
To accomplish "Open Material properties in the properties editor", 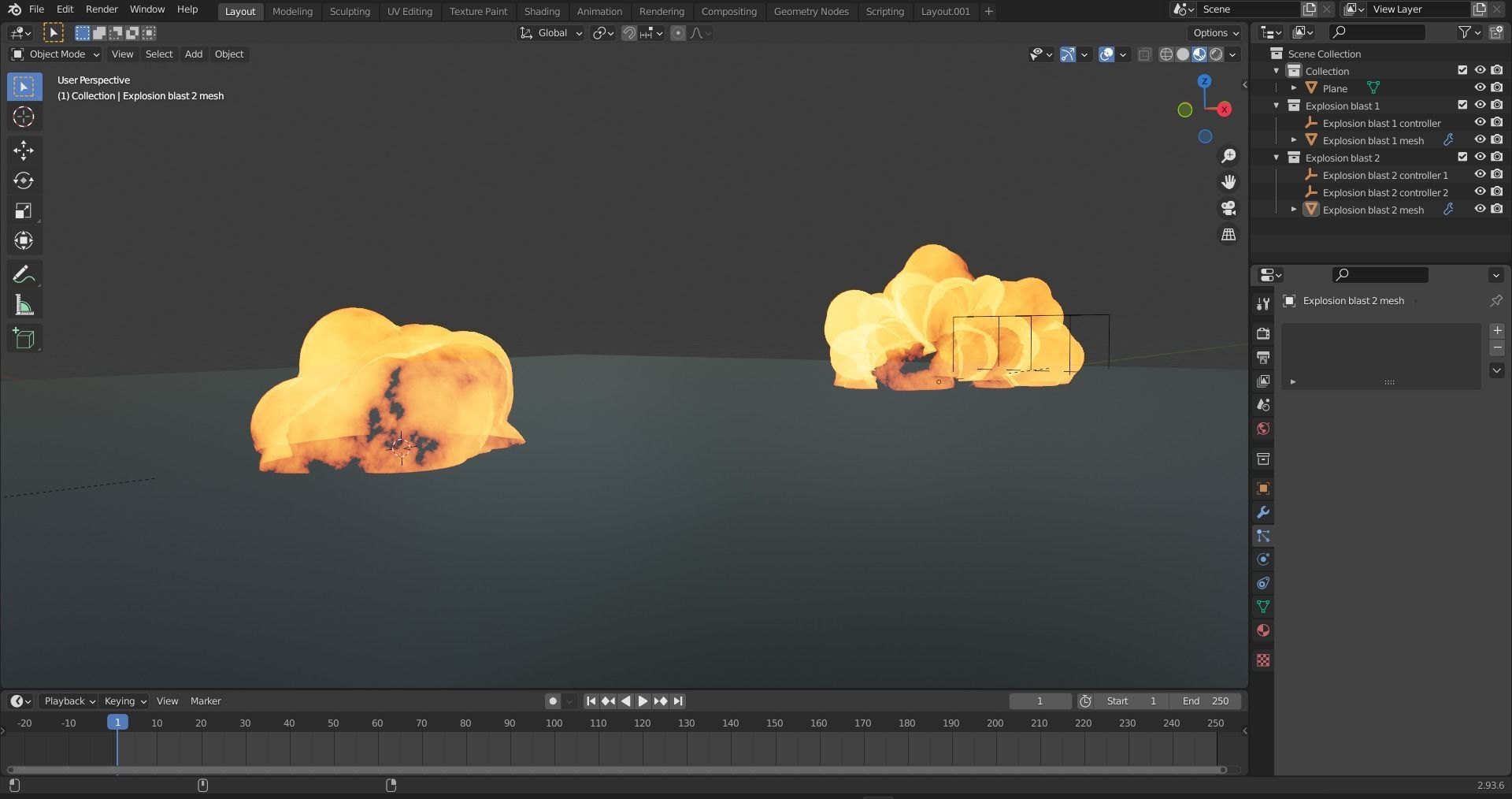I will click(1262, 630).
